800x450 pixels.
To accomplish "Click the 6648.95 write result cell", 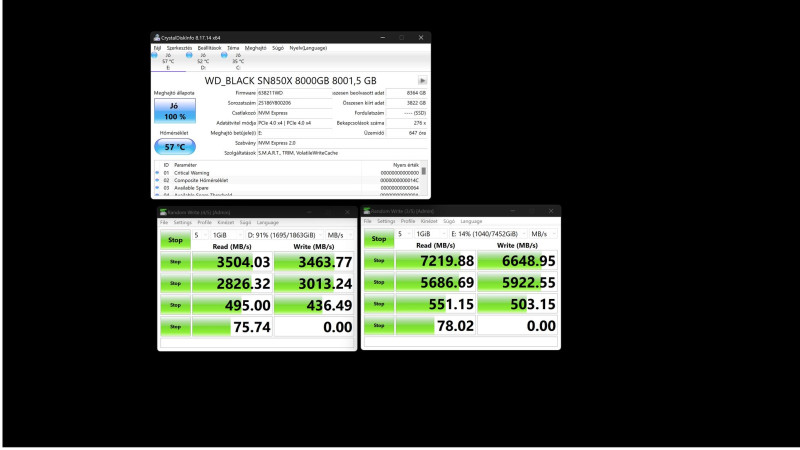I will point(517,261).
